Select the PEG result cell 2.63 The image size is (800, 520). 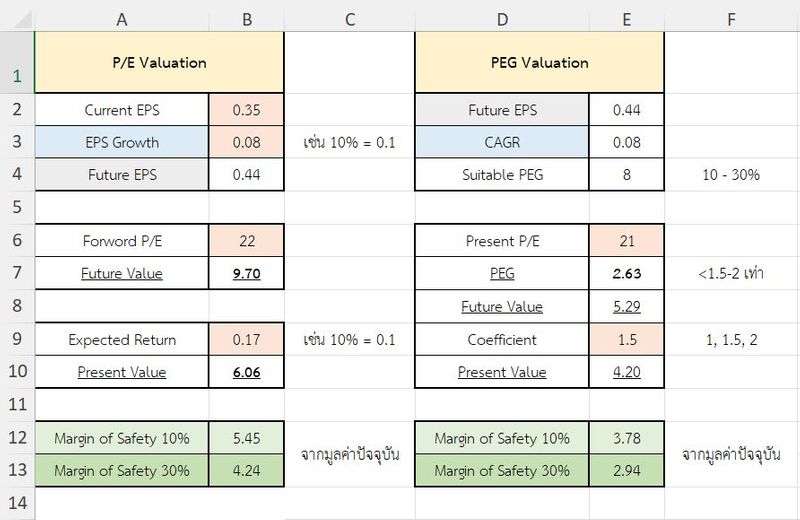[x=627, y=273]
